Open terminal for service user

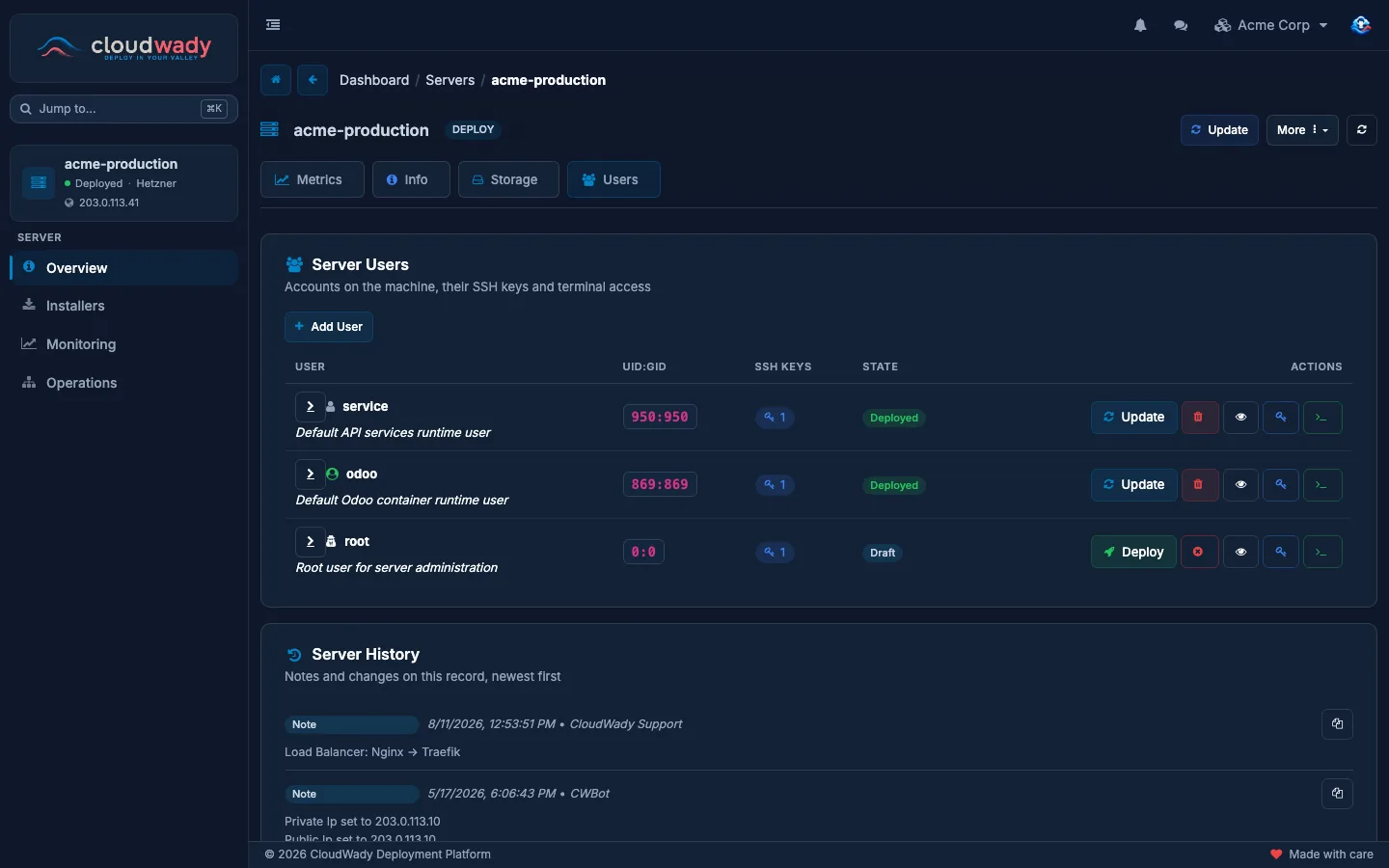(x=1322, y=418)
